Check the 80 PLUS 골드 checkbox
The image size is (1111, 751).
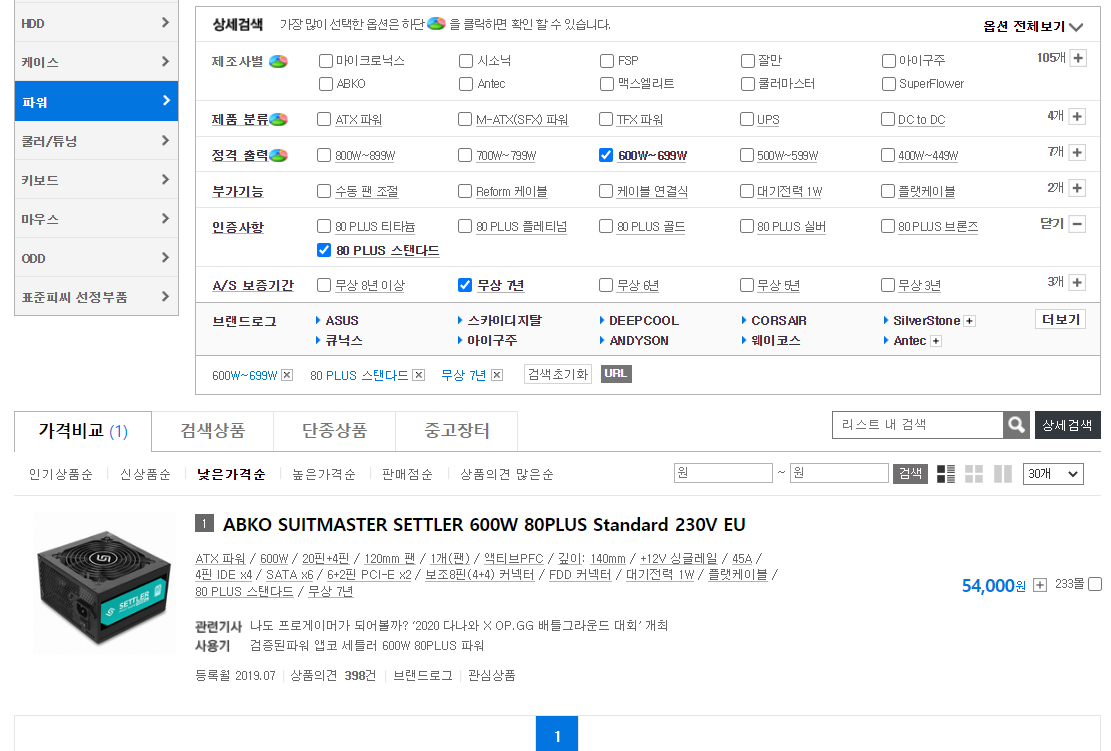(606, 226)
